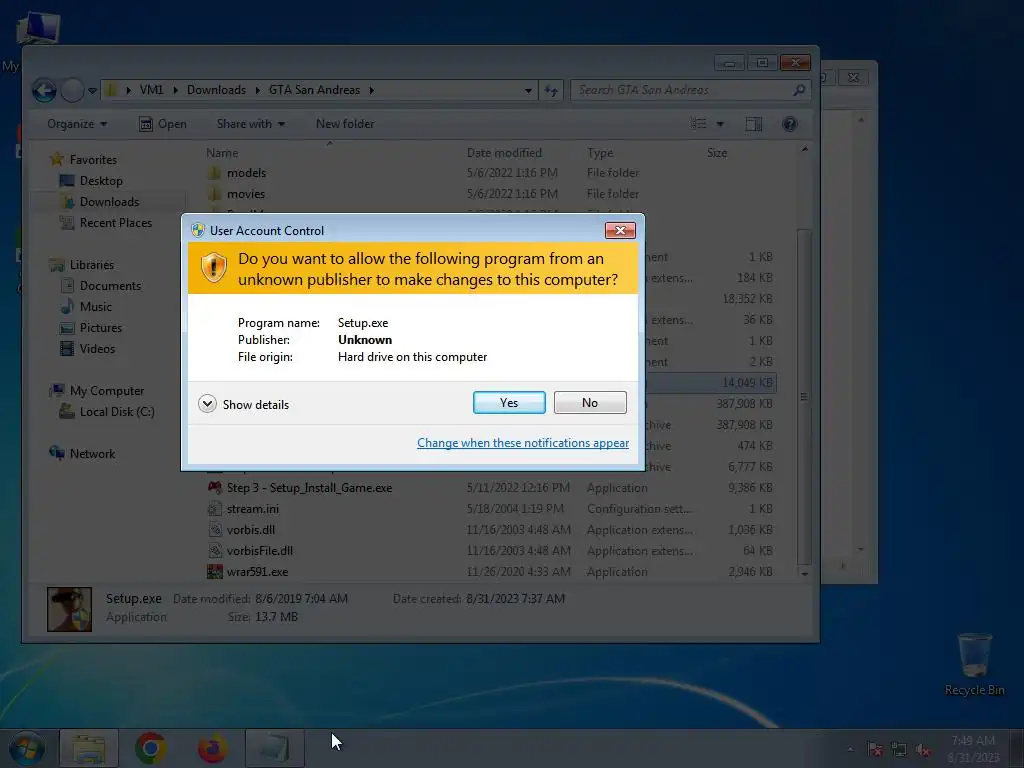The width and height of the screenshot is (1024, 768).
Task: Launch Google Chrome from taskbar
Action: click(151, 748)
